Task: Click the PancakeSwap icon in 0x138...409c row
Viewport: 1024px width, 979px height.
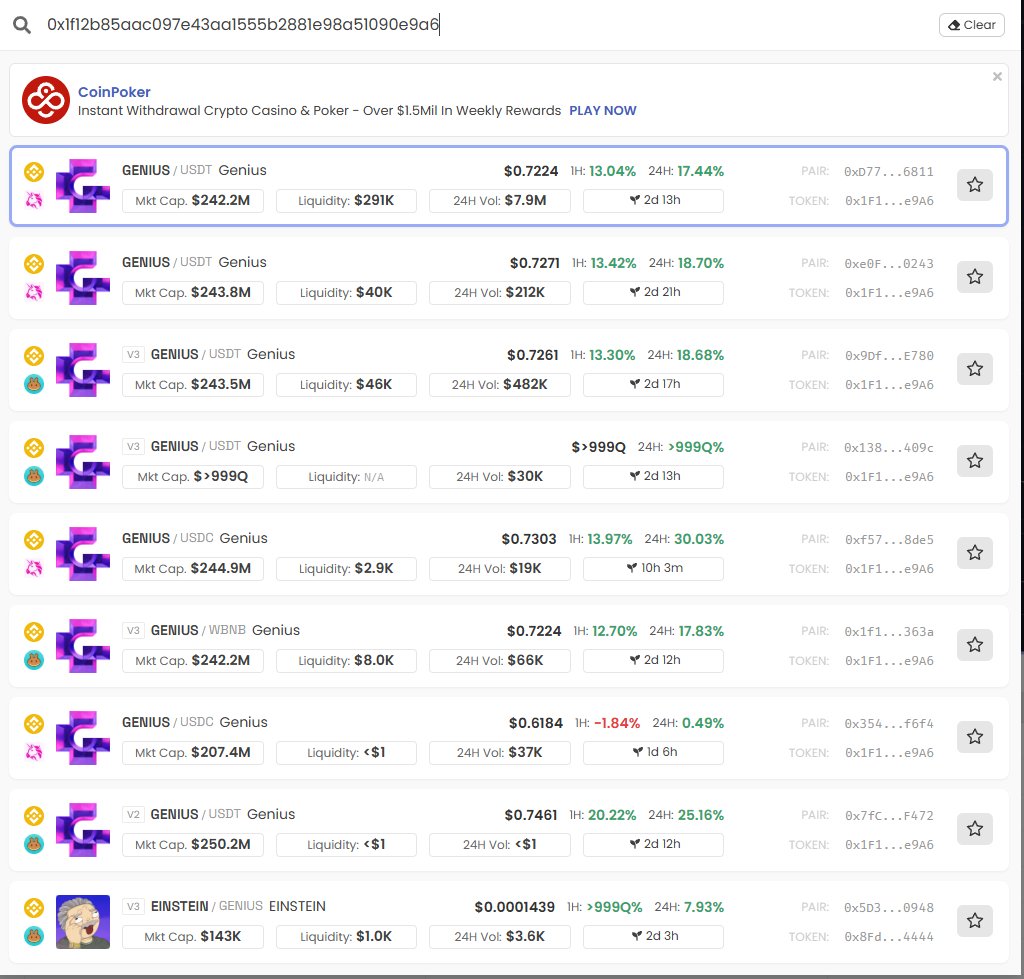Action: 34,476
